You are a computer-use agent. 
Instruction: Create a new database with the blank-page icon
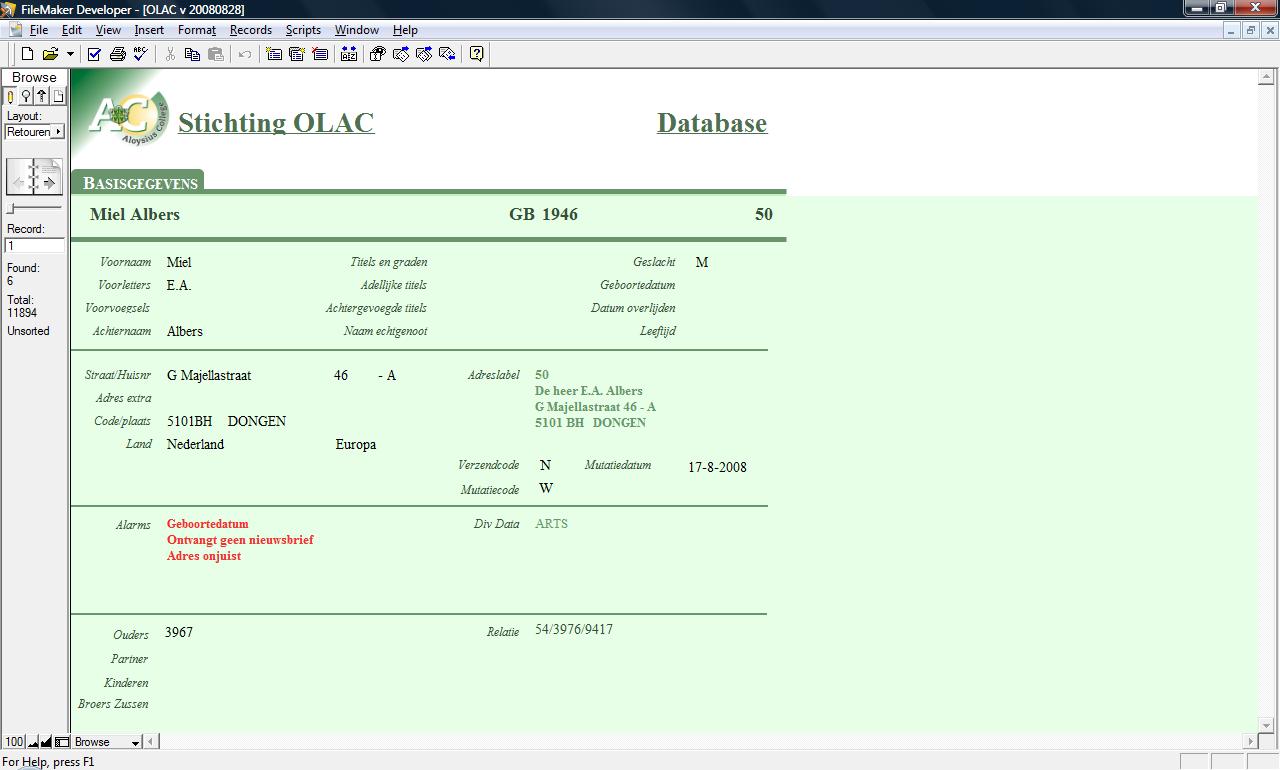pyautogui.click(x=28, y=54)
